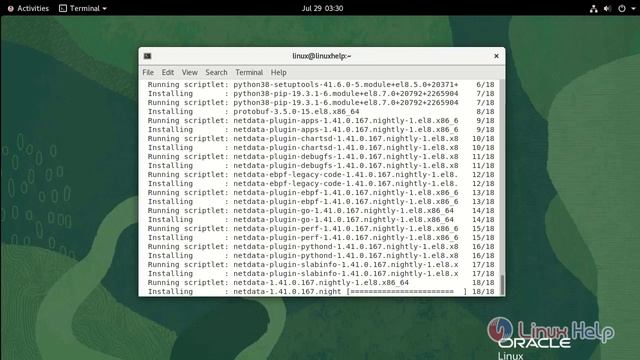Open the Help menu

point(278,72)
